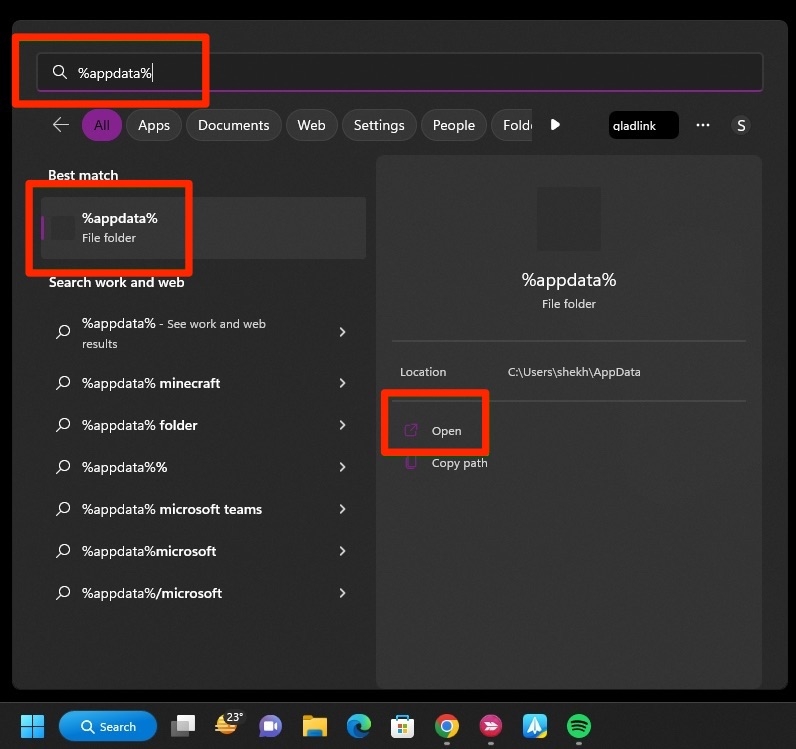
Task: Open the pink arrow app on taskbar
Action: [490, 726]
